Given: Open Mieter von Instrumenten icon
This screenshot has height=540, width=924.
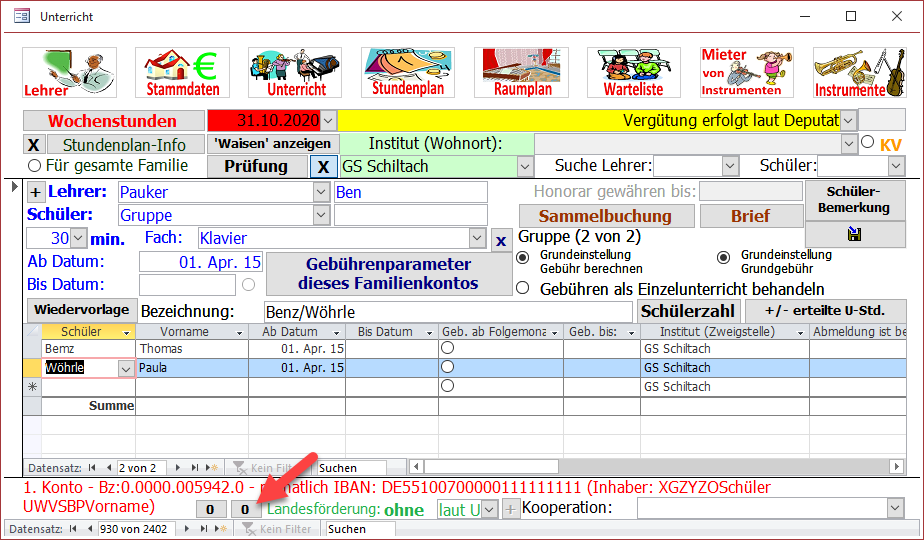Looking at the screenshot, I should (x=746, y=72).
